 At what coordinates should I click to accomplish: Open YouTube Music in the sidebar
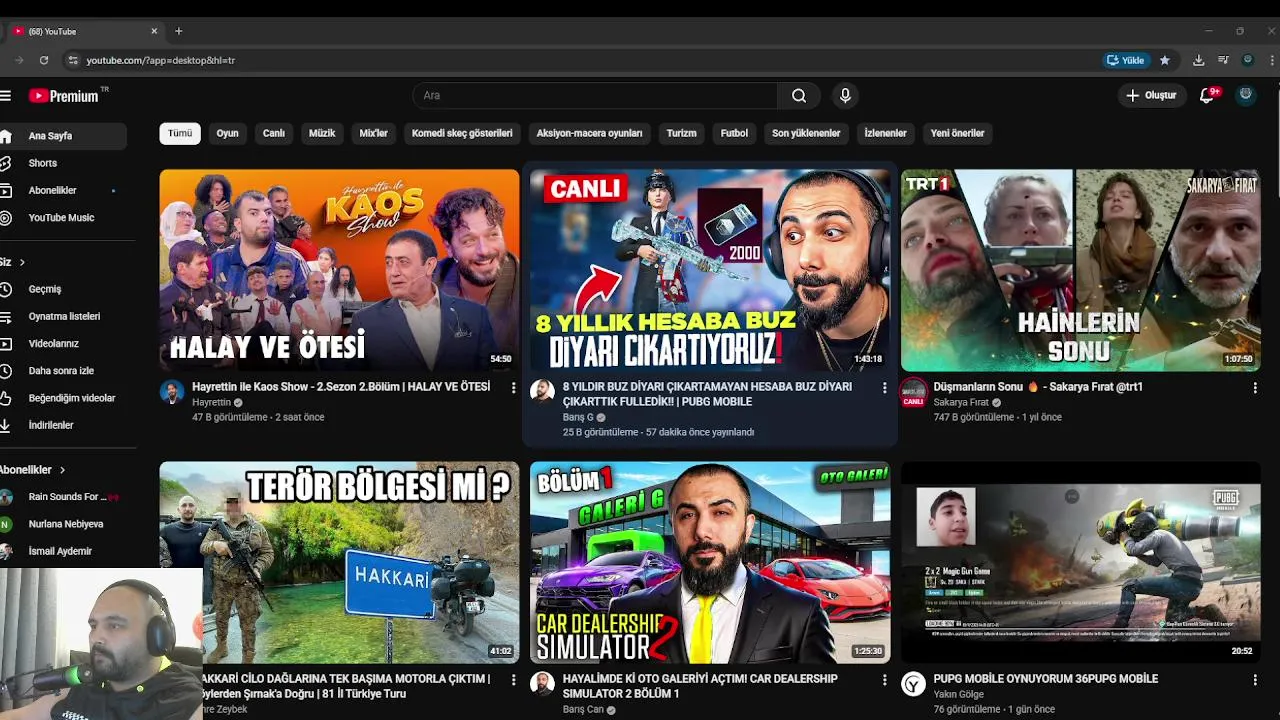[x=62, y=217]
